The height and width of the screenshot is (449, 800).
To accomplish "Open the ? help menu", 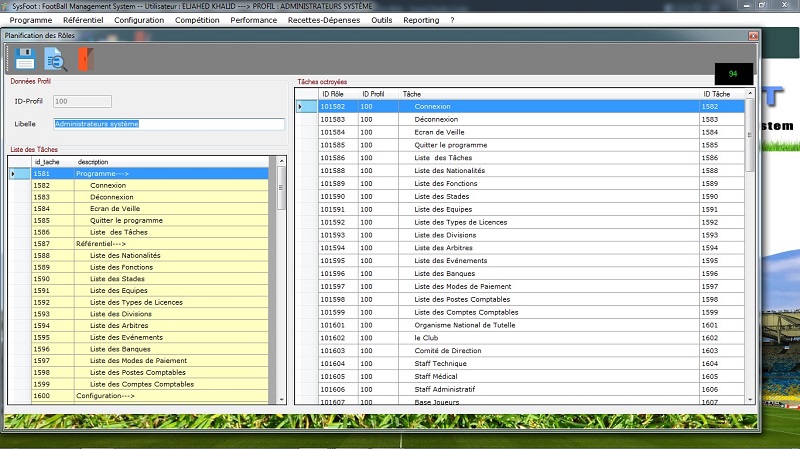I will 452,20.
